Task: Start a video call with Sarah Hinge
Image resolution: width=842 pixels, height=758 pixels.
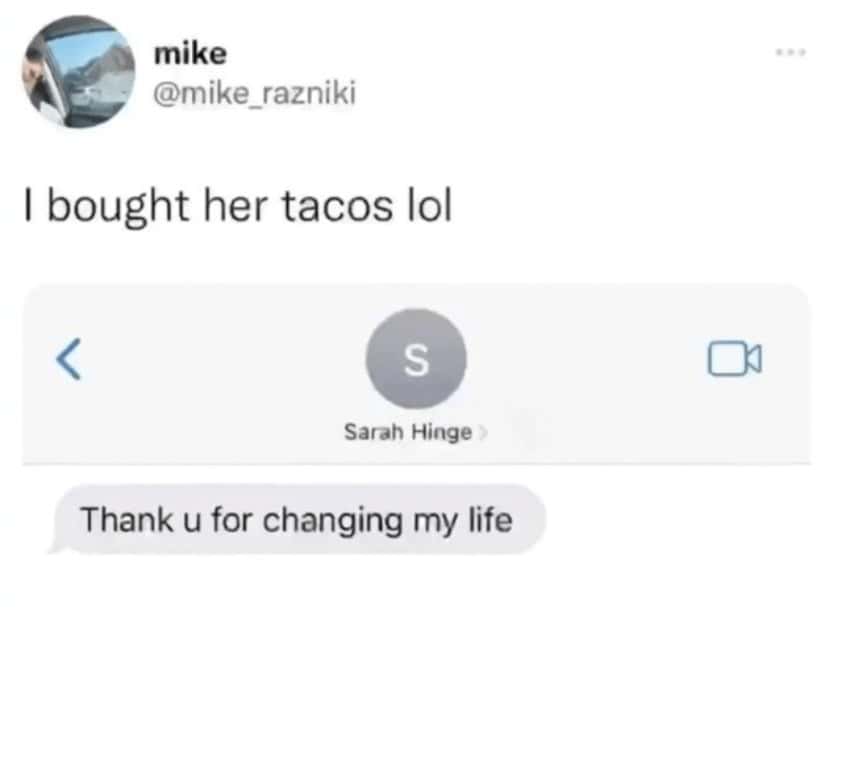Action: [734, 358]
